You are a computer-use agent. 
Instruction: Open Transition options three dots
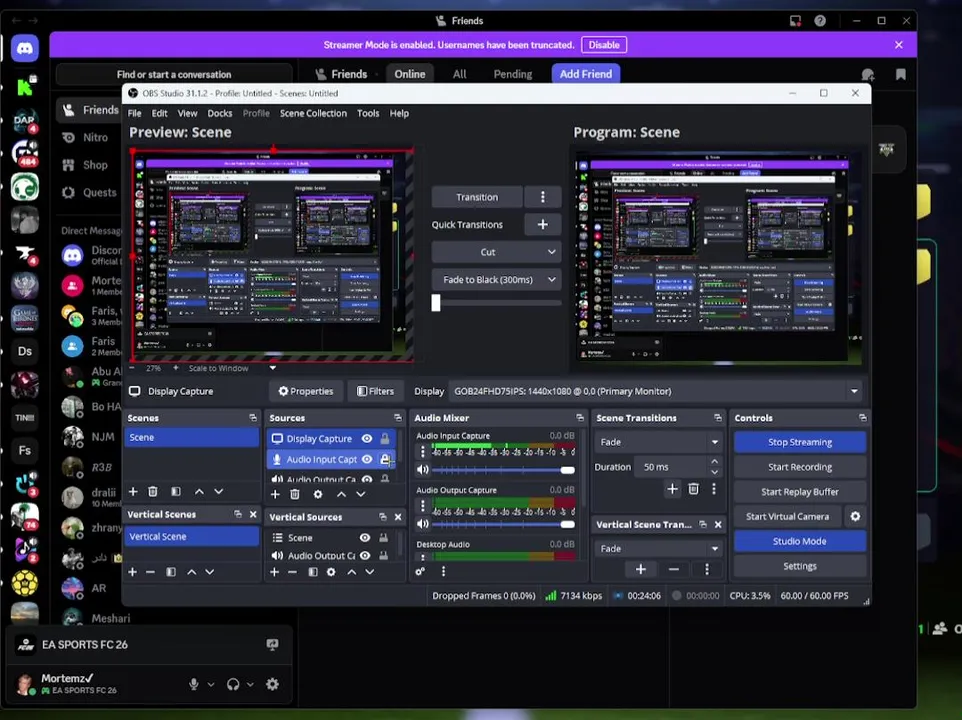(x=542, y=197)
